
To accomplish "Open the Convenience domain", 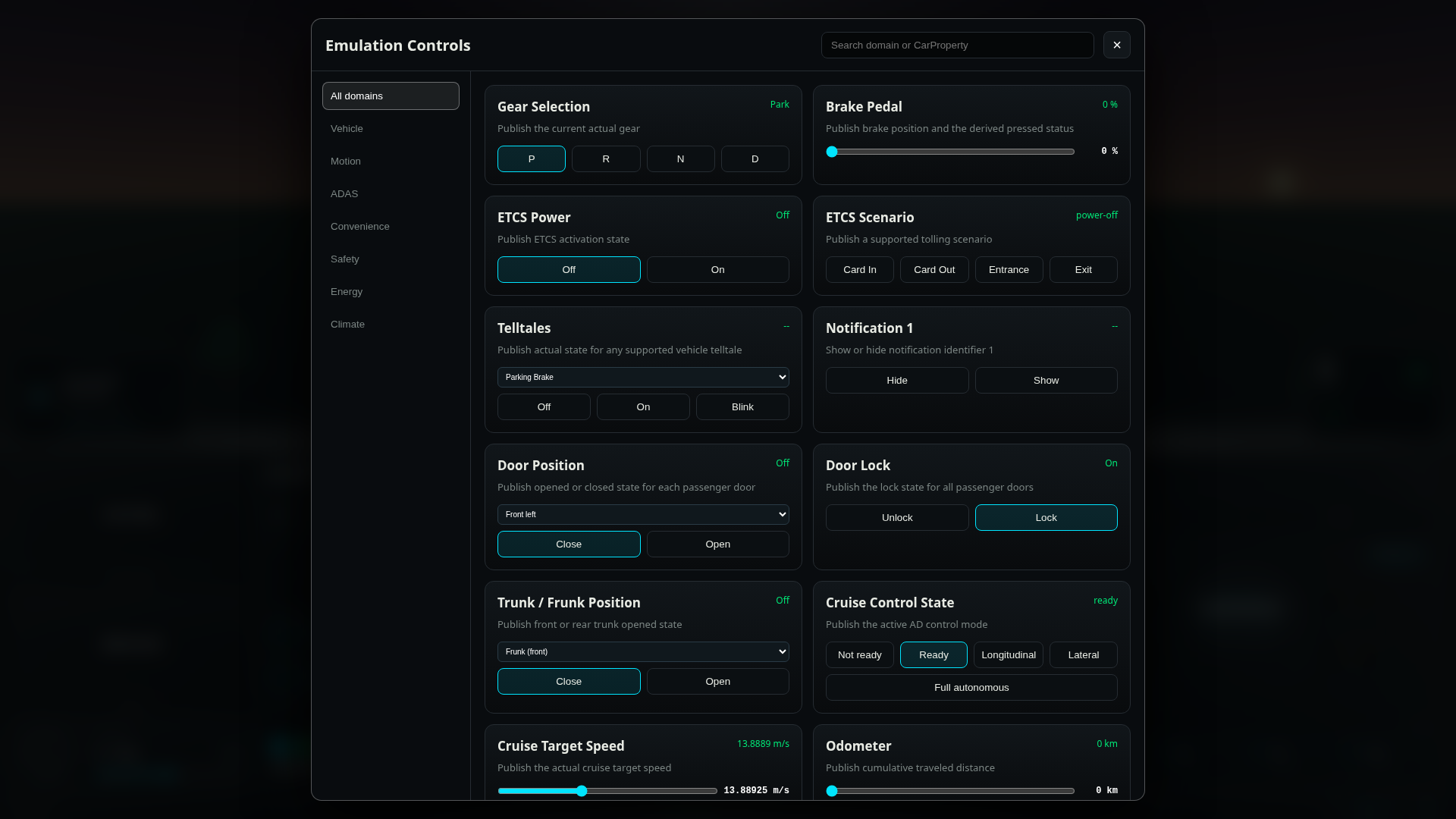I will click(x=391, y=226).
